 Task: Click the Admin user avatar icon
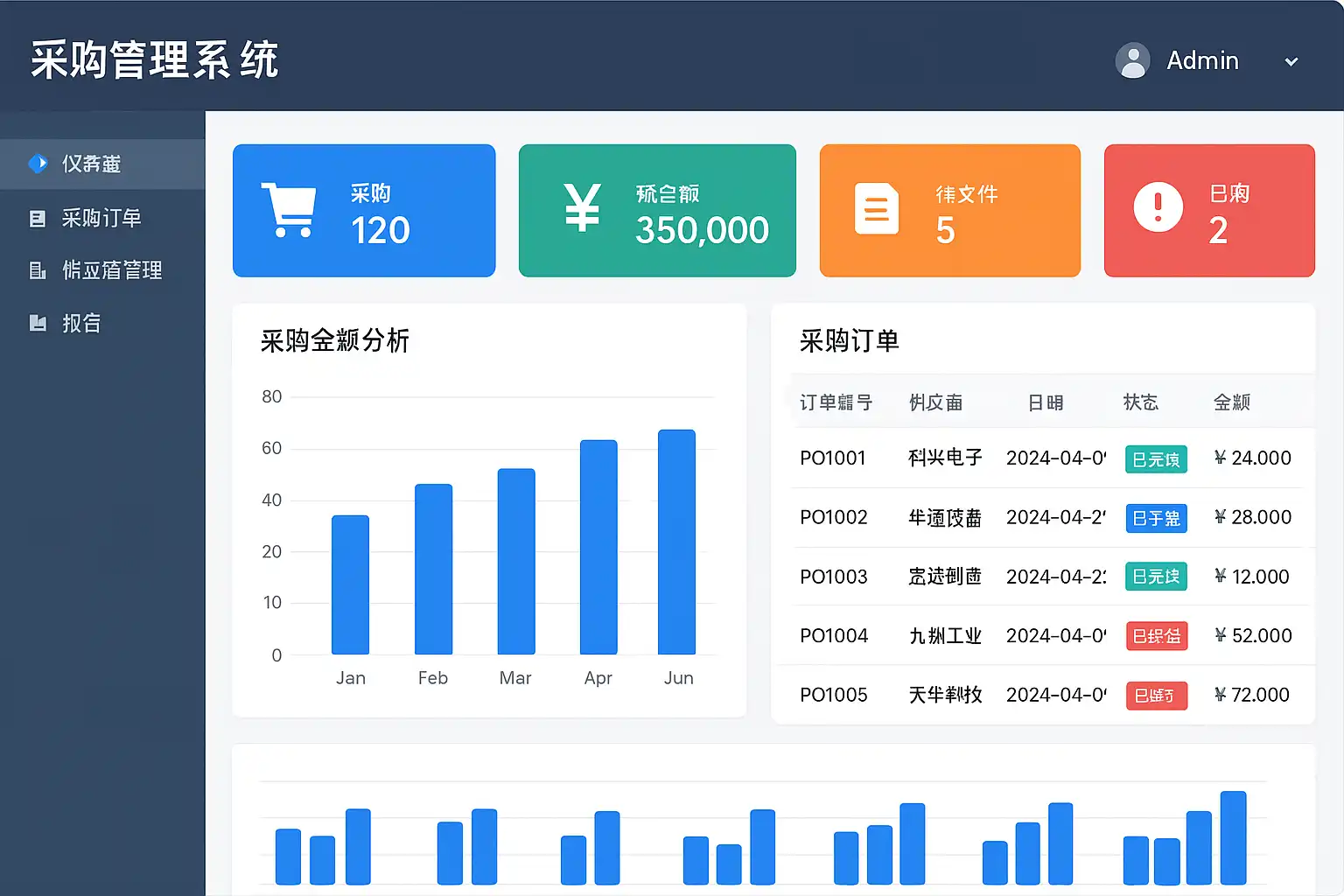[x=1132, y=60]
